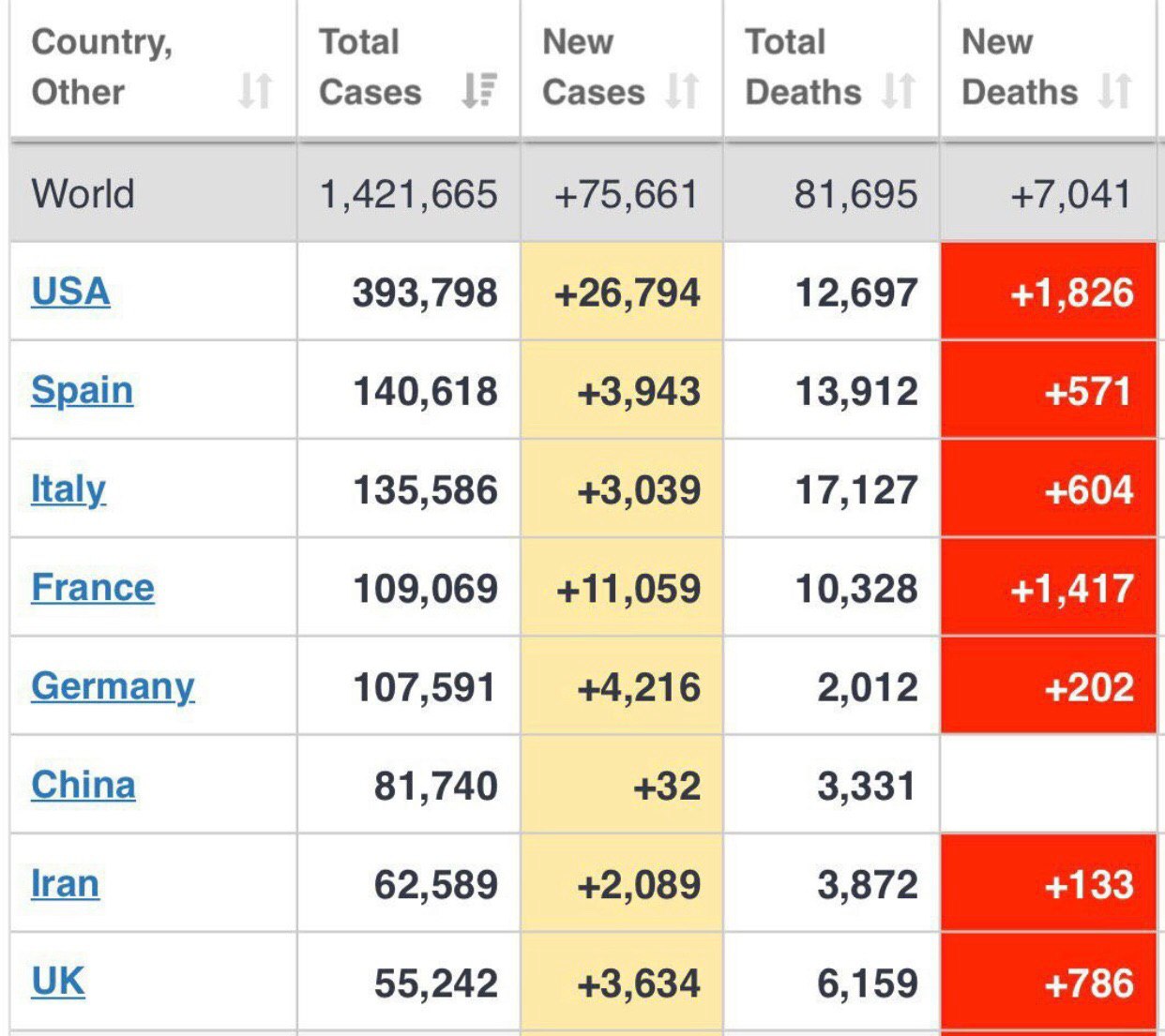Click the Total Cases column header
The width and height of the screenshot is (1165, 1036).
370,68
